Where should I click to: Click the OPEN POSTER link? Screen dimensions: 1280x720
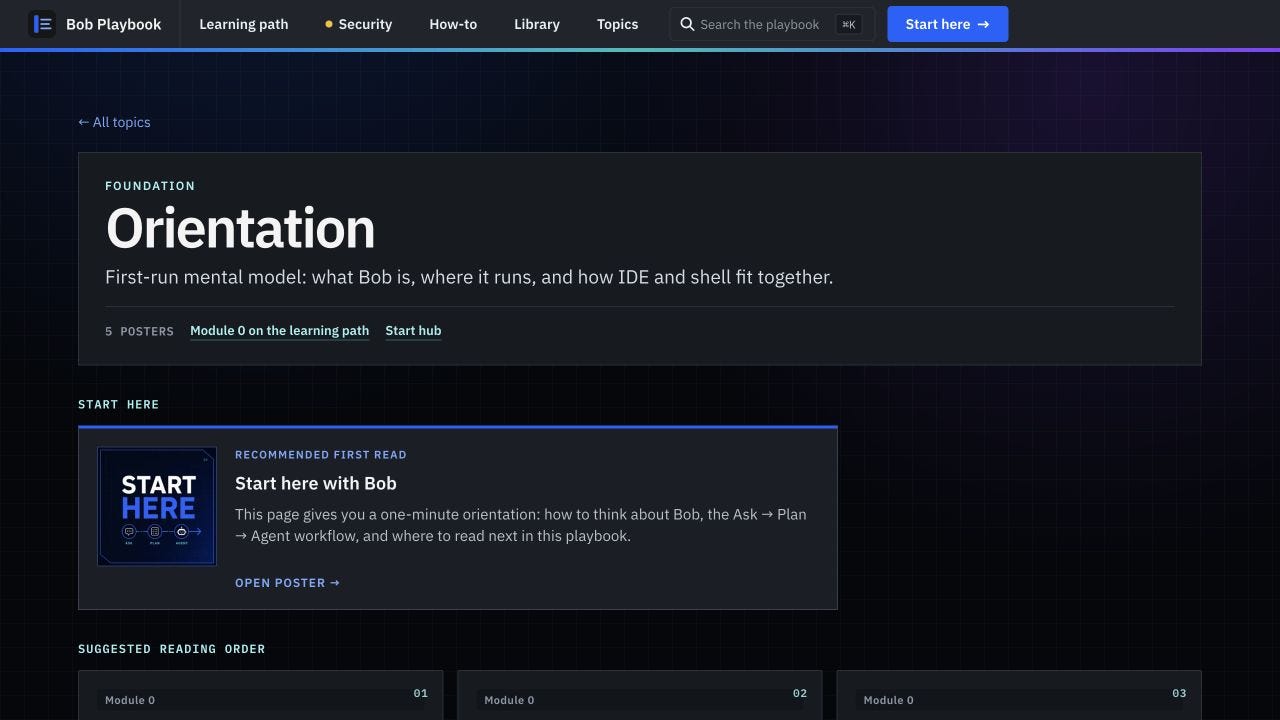tap(287, 583)
